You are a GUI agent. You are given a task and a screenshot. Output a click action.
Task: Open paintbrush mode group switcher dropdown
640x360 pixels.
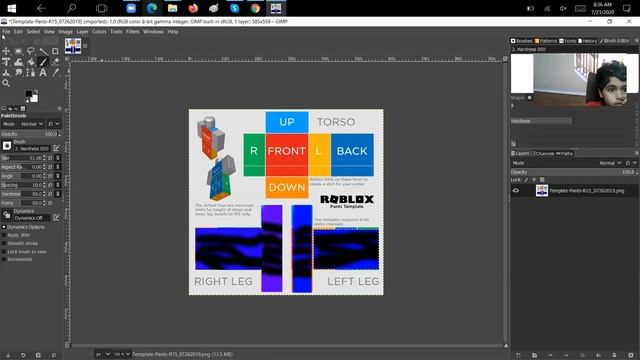[54, 124]
